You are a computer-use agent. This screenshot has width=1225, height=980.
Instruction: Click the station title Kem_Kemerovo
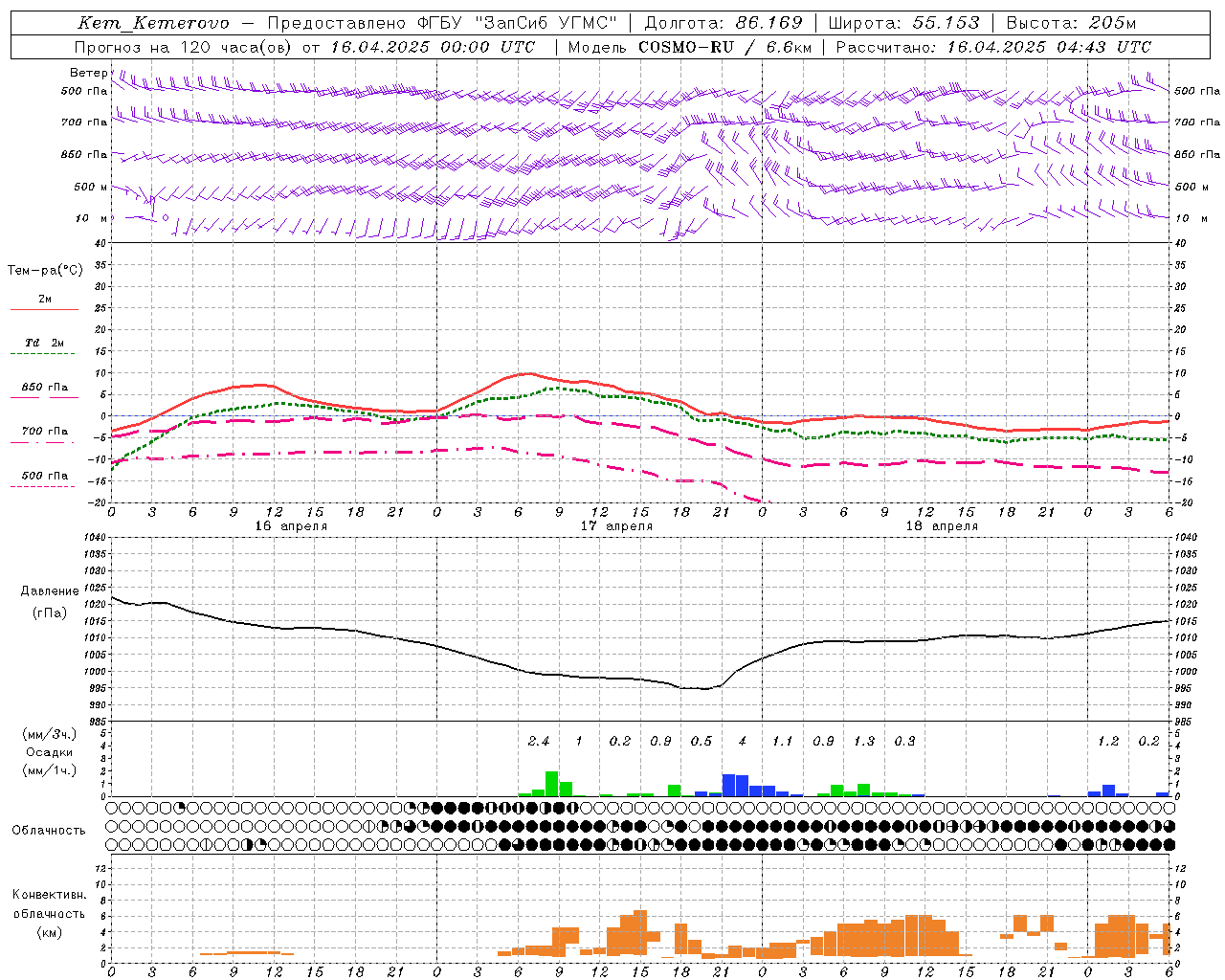(153, 24)
